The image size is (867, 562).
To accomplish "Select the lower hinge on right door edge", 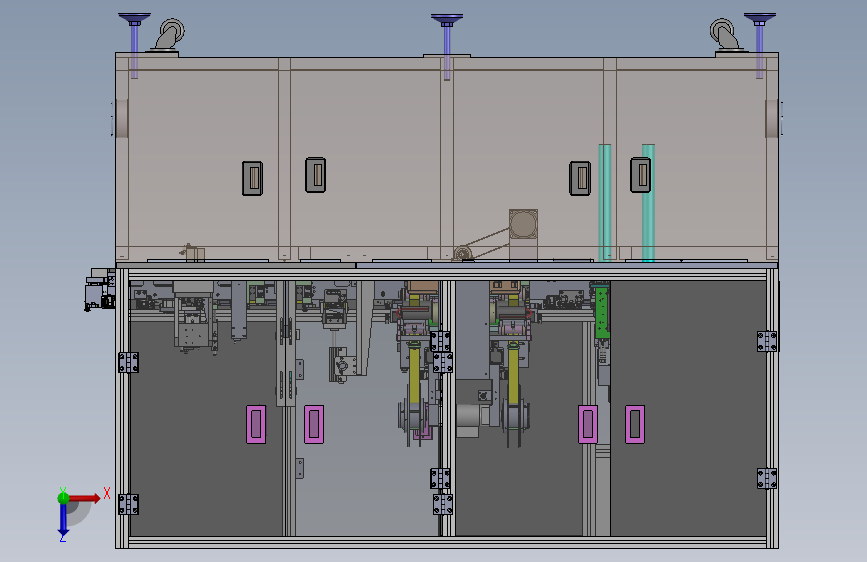I will pyautogui.click(x=767, y=478).
